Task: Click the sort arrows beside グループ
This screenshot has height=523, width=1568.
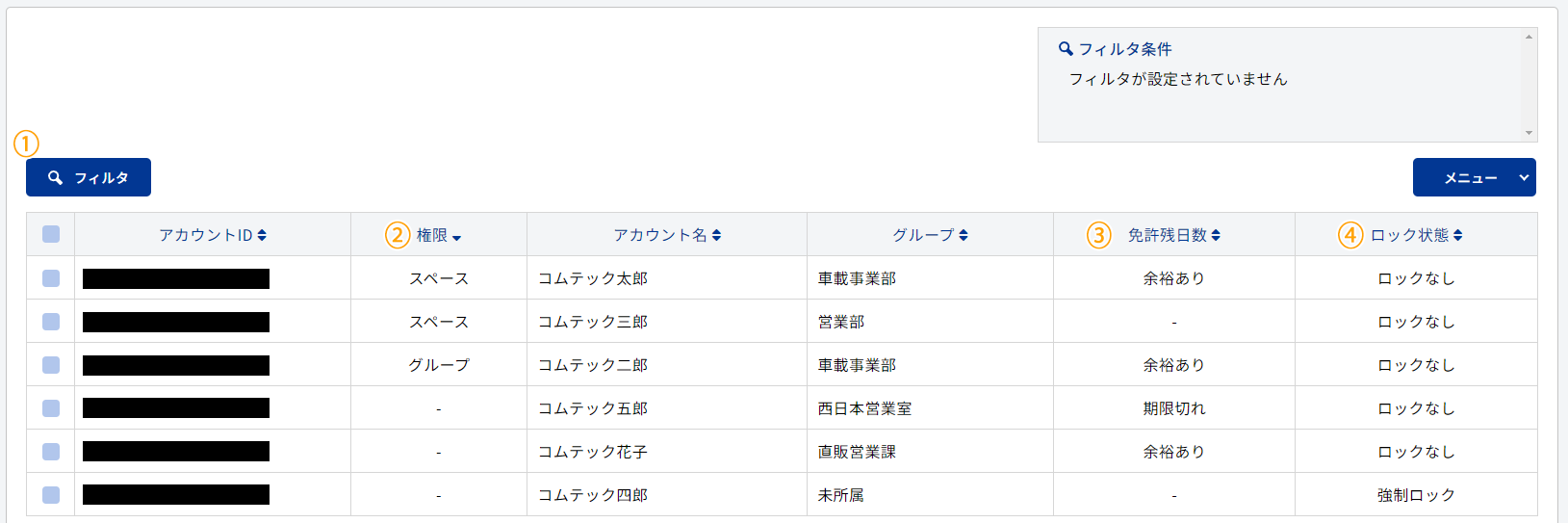Action: pos(964,235)
